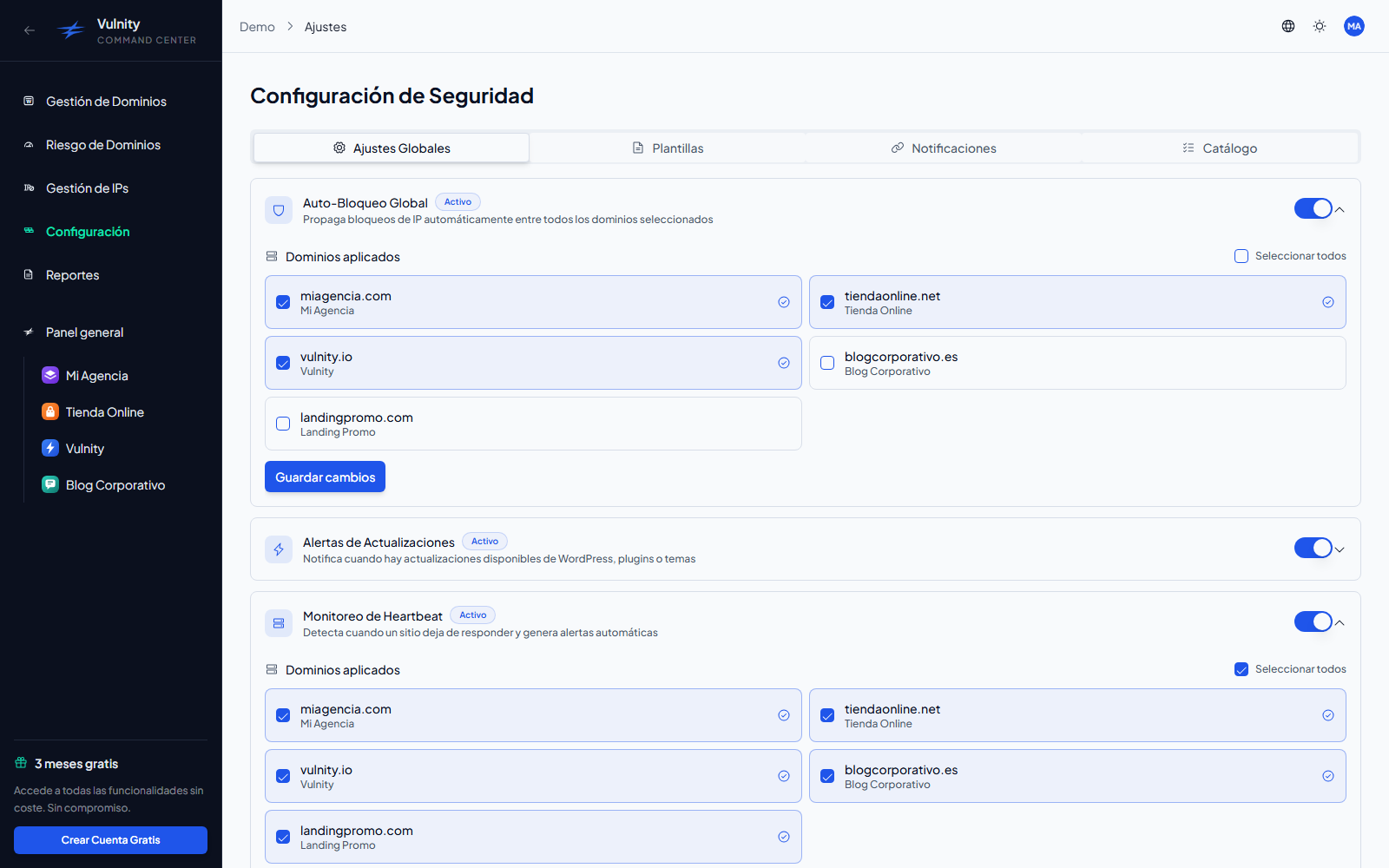Click the Auto-Bloqueo Global shield icon
1389x868 pixels.
(x=279, y=210)
